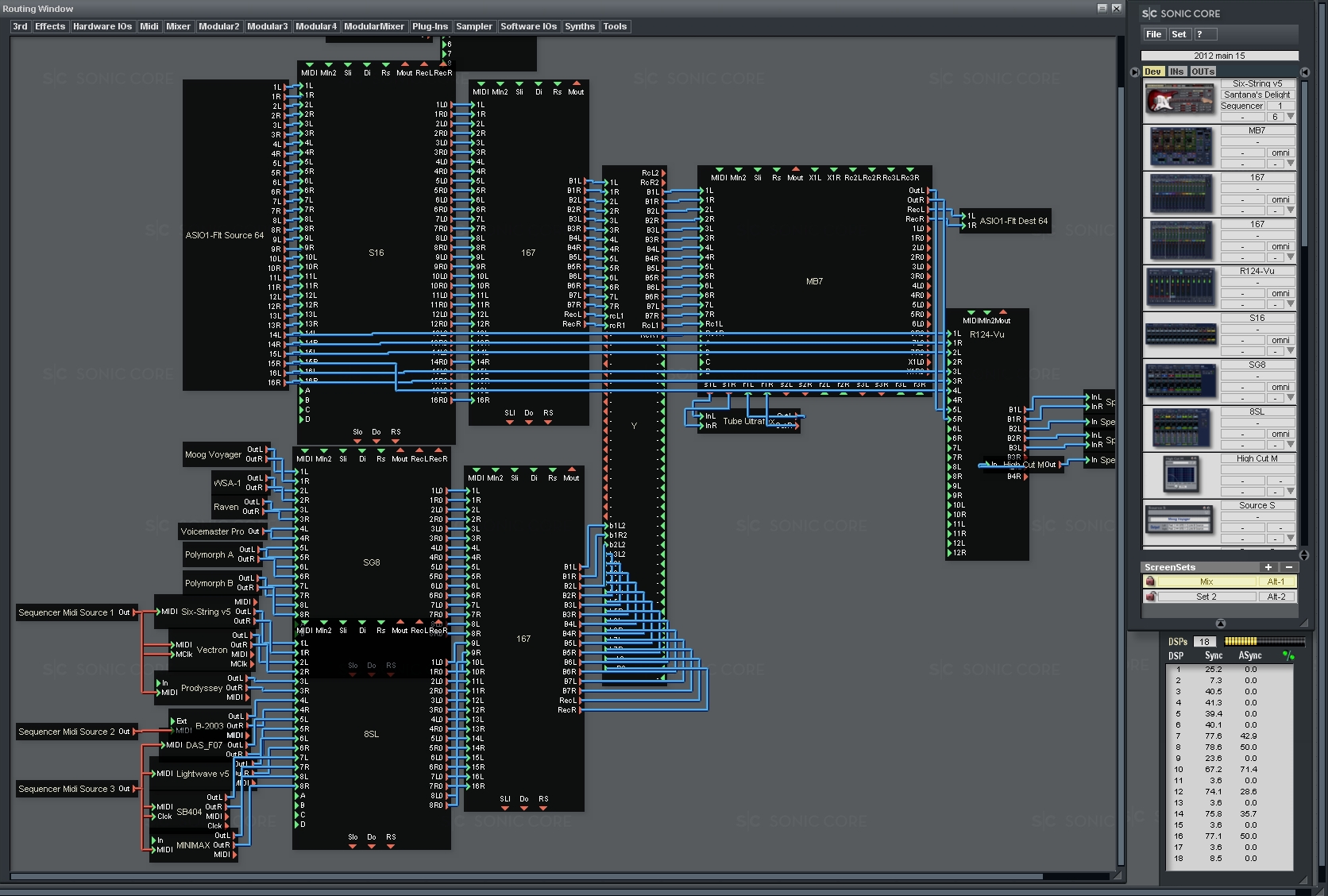
Task: Click the Alt-2 shortcut field
Action: tap(1276, 597)
